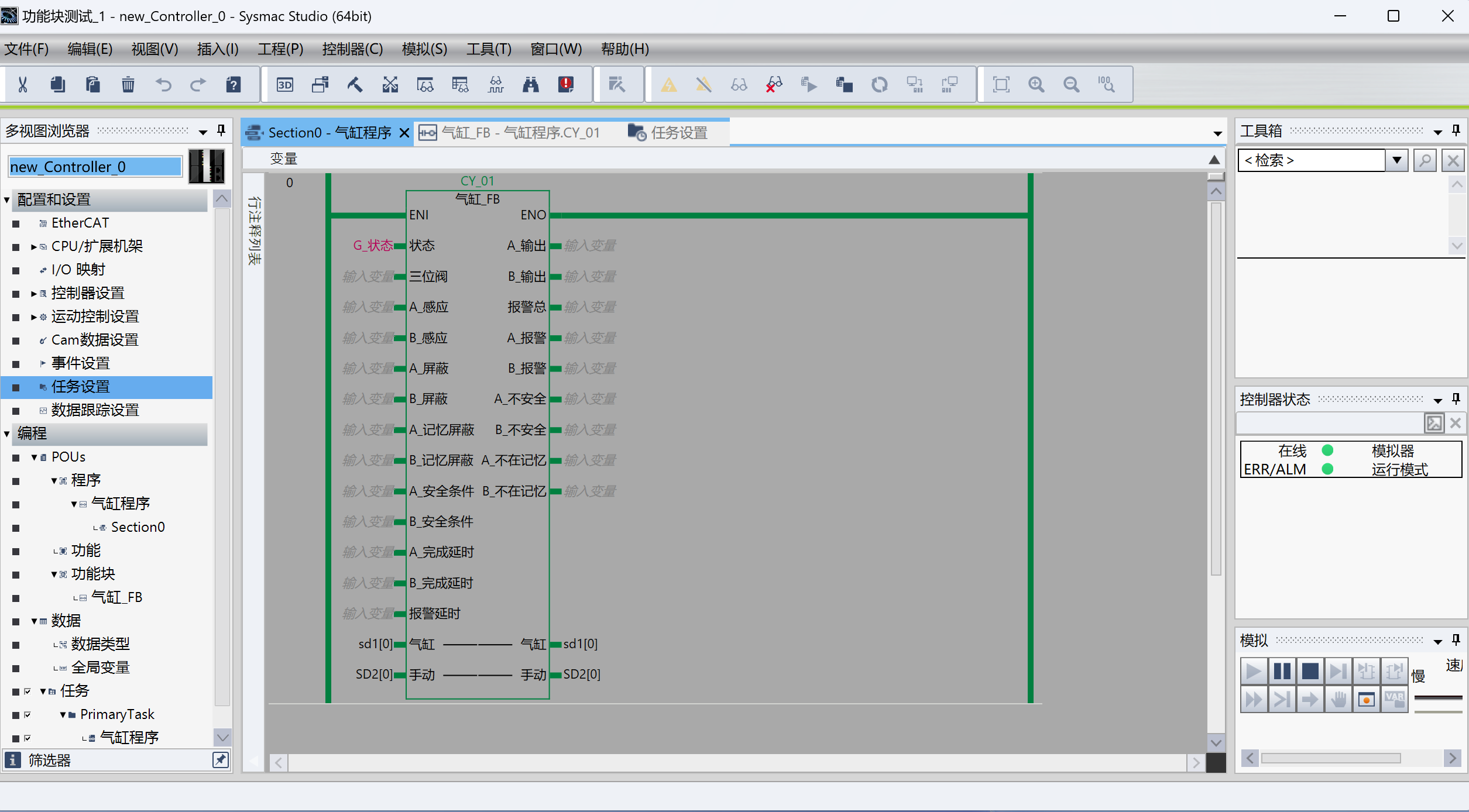Click the trash delete icon

[x=128, y=85]
